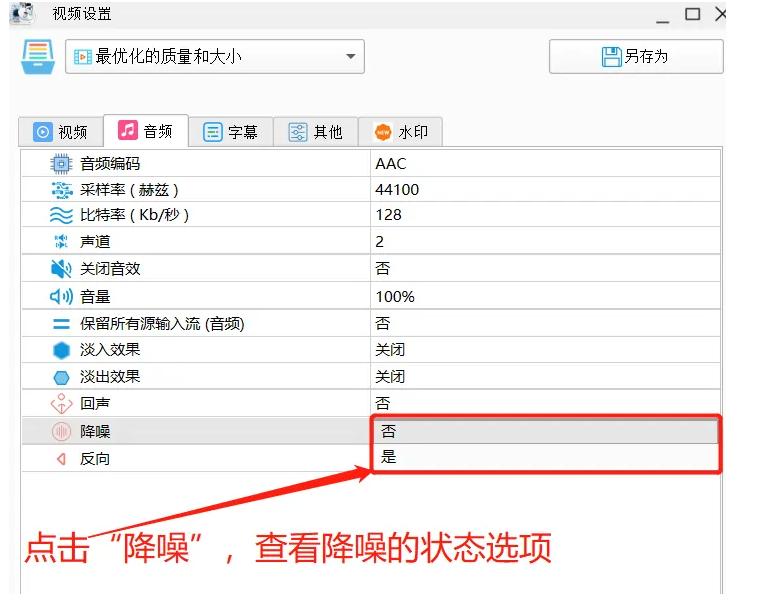
Task: Click the 关闭音效 muted speaker icon
Action: point(61,269)
